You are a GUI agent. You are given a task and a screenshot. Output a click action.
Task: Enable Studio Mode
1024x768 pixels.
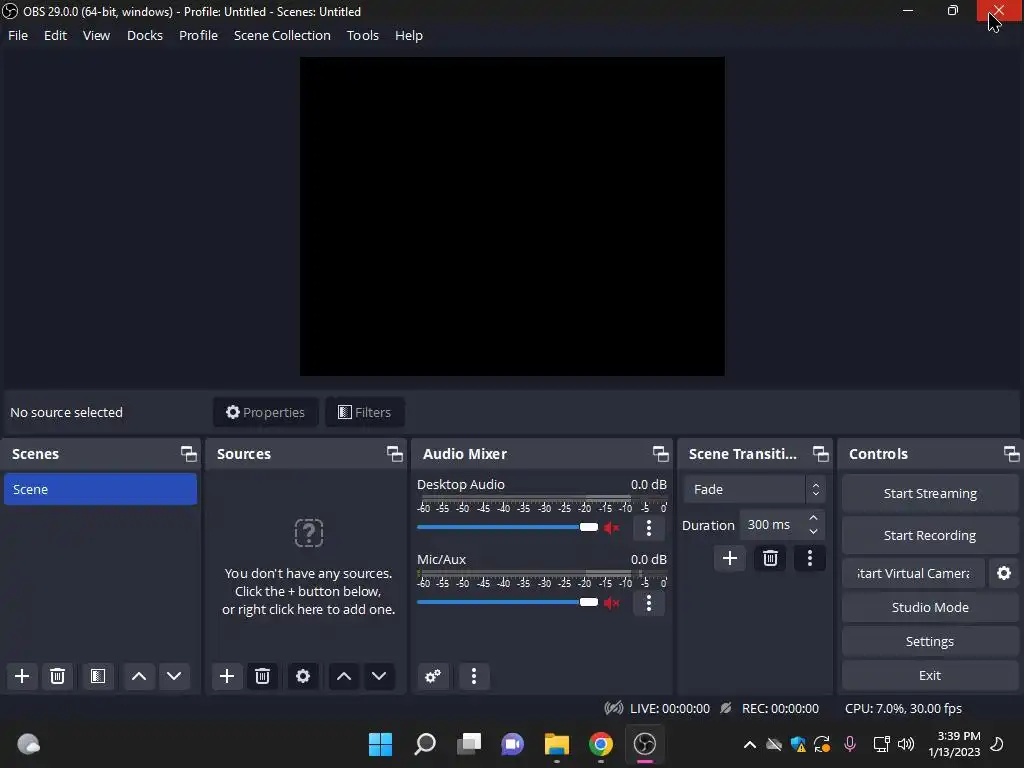click(930, 607)
